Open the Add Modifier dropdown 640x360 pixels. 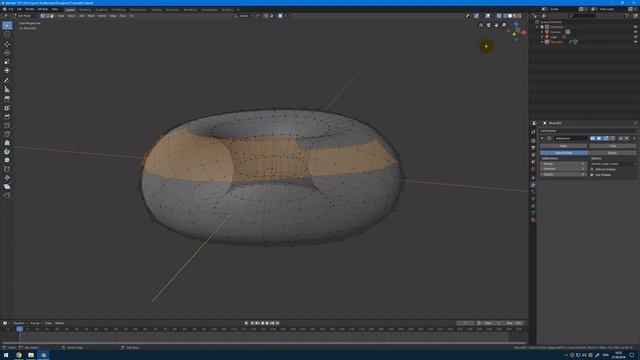pos(588,131)
